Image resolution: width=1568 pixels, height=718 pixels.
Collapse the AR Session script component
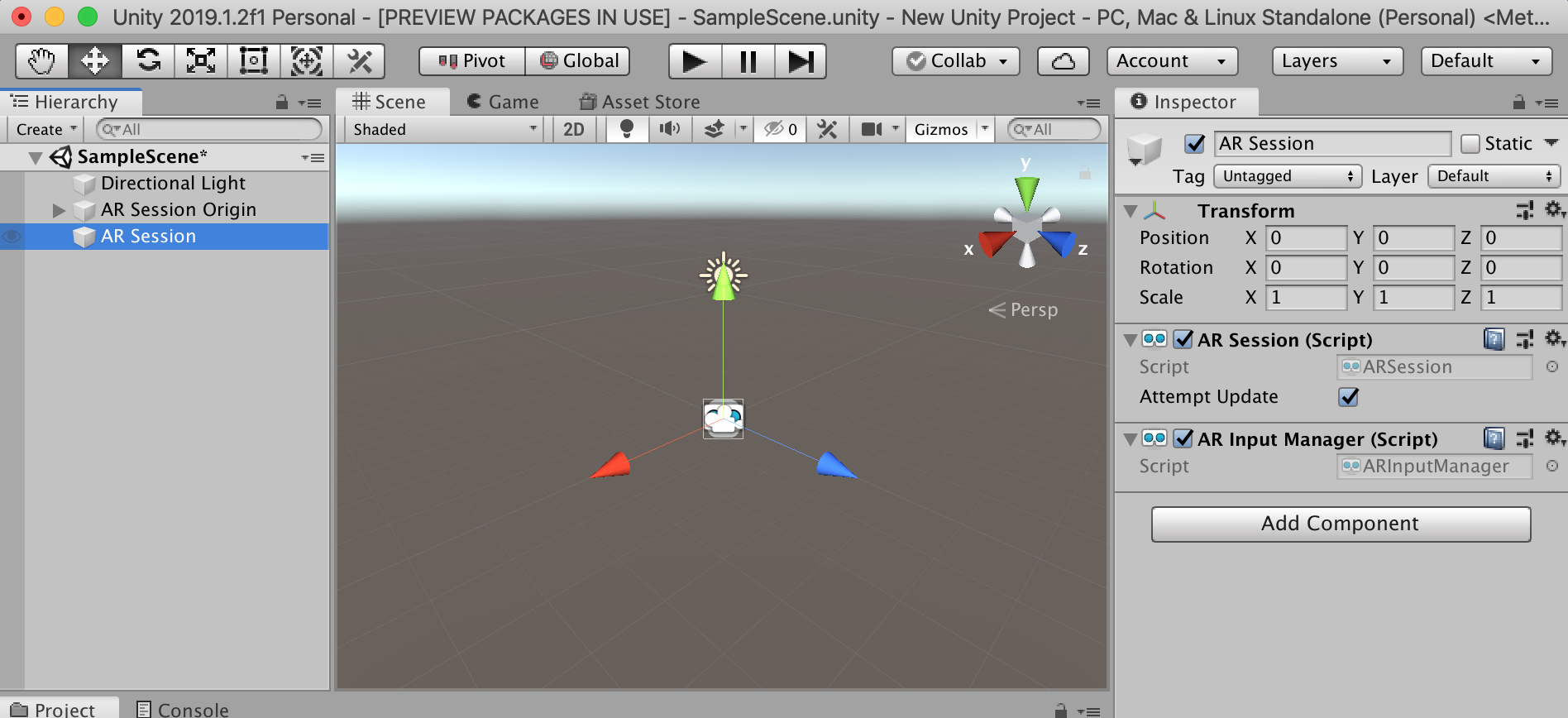click(x=1131, y=340)
